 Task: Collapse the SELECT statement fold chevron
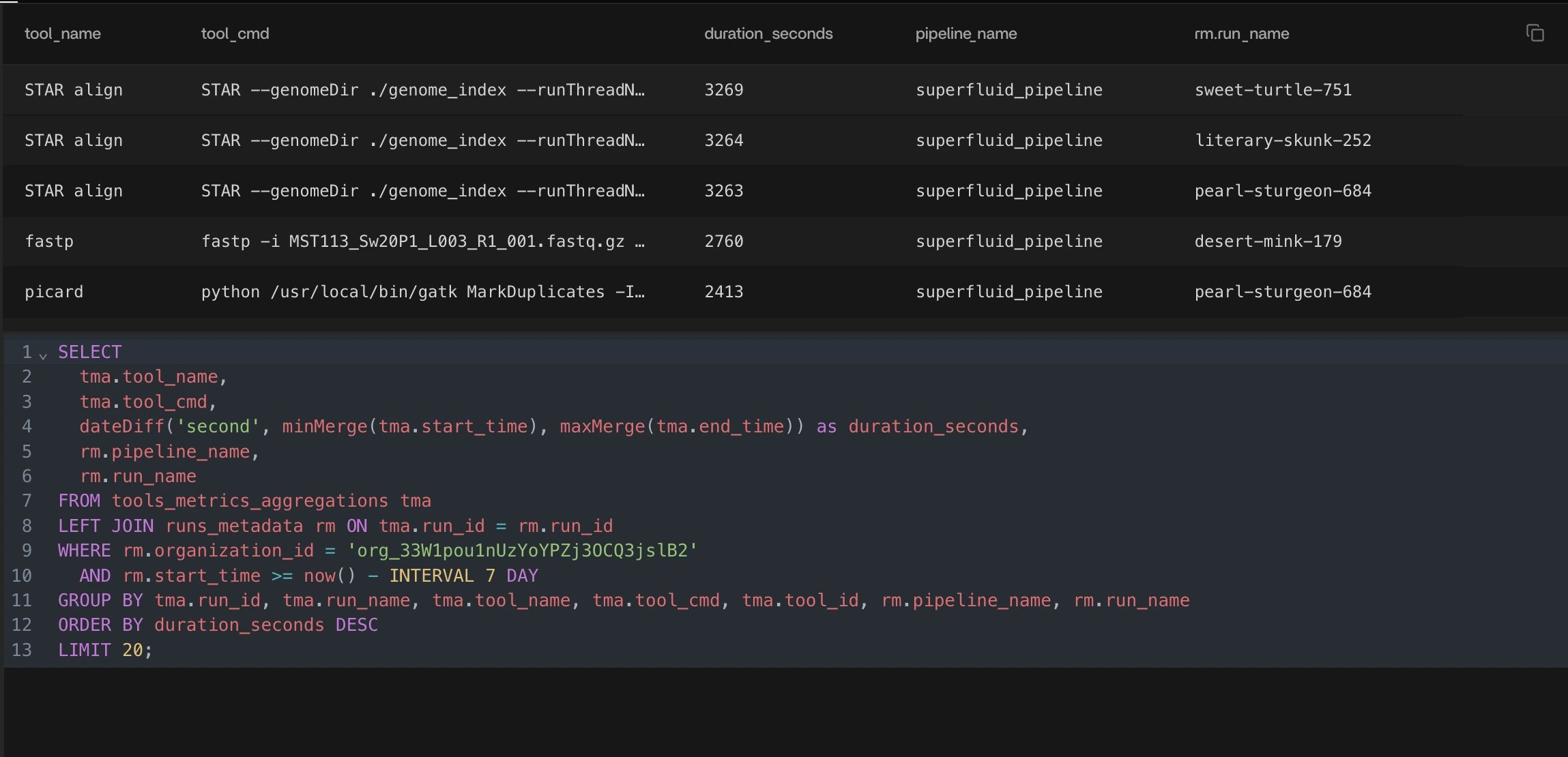[x=43, y=355]
